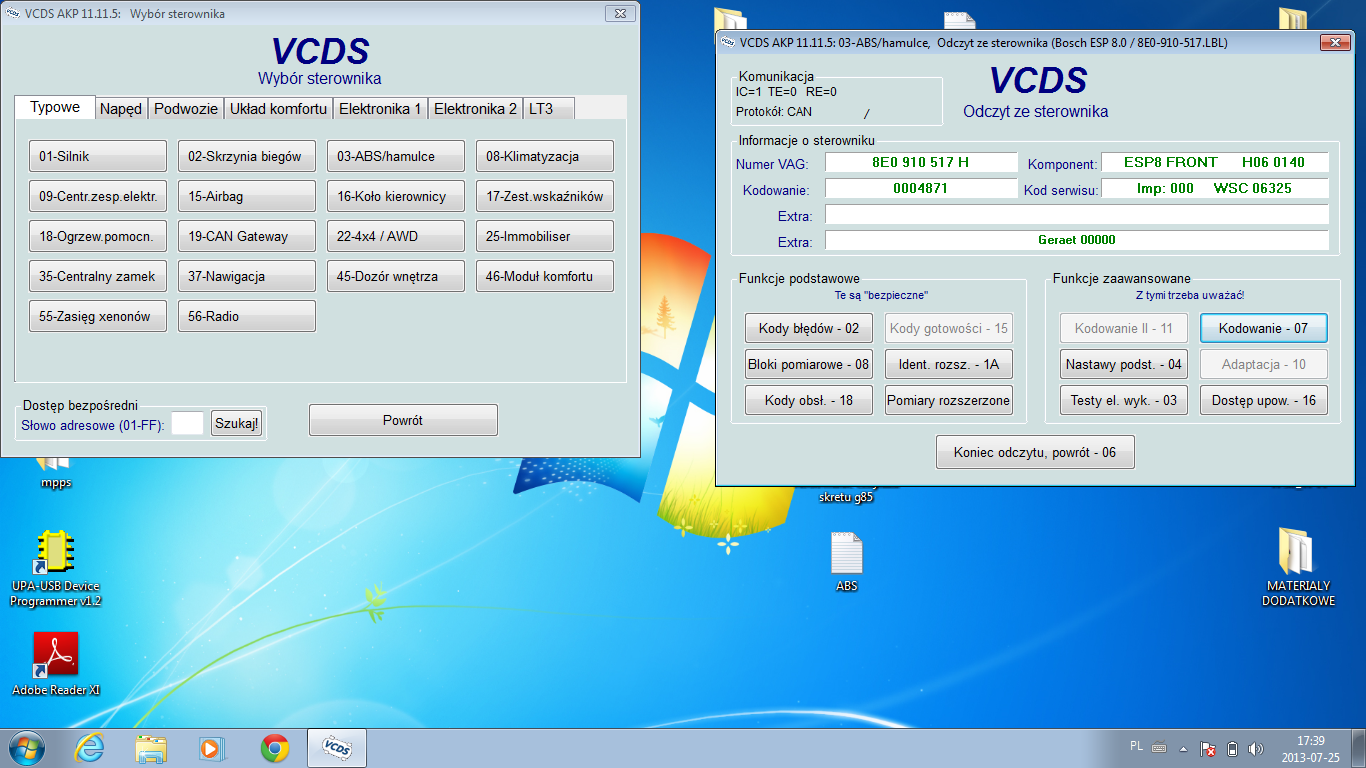Click Powrót in the Wybór sterownika window
Screen dimensions: 1366x768
(403, 420)
